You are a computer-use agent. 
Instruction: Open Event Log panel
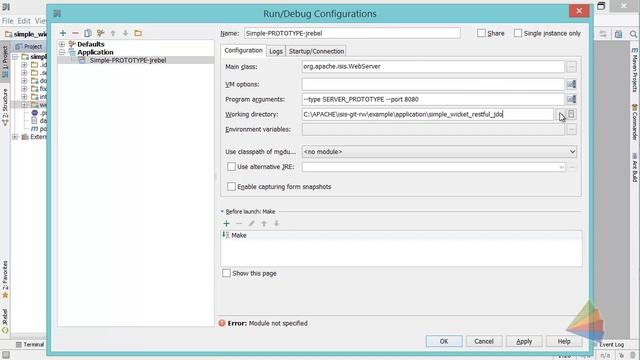tap(611, 344)
